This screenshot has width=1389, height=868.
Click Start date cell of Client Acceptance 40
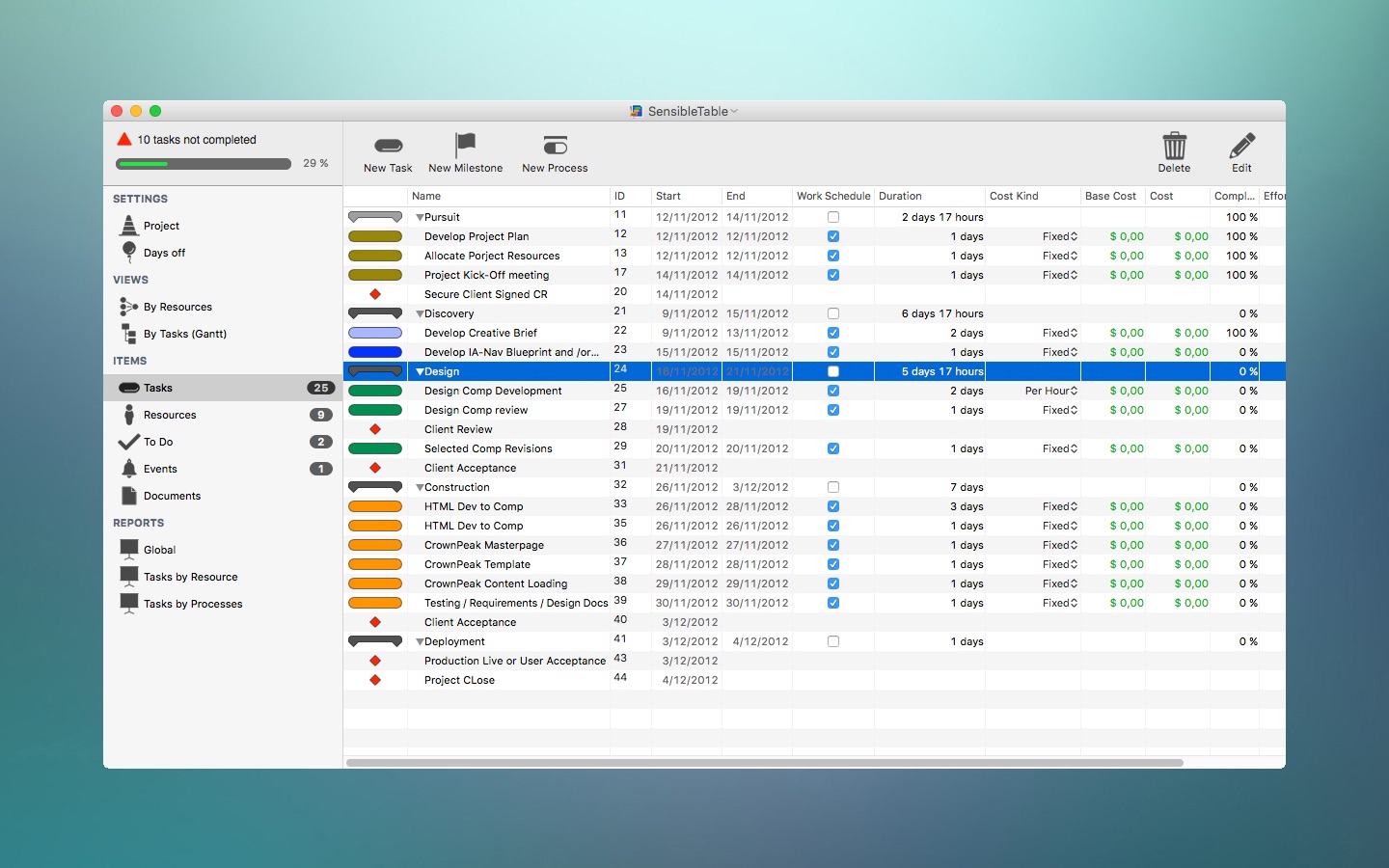point(687,622)
